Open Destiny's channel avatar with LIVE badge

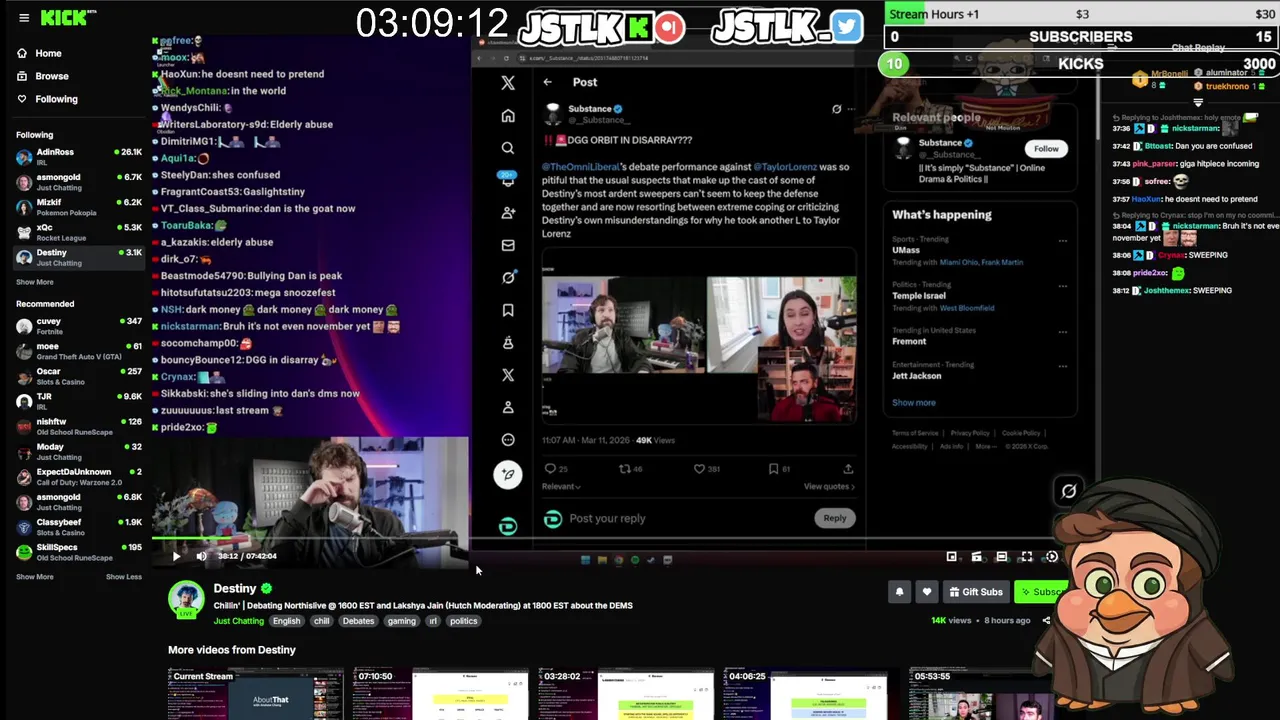(x=186, y=599)
